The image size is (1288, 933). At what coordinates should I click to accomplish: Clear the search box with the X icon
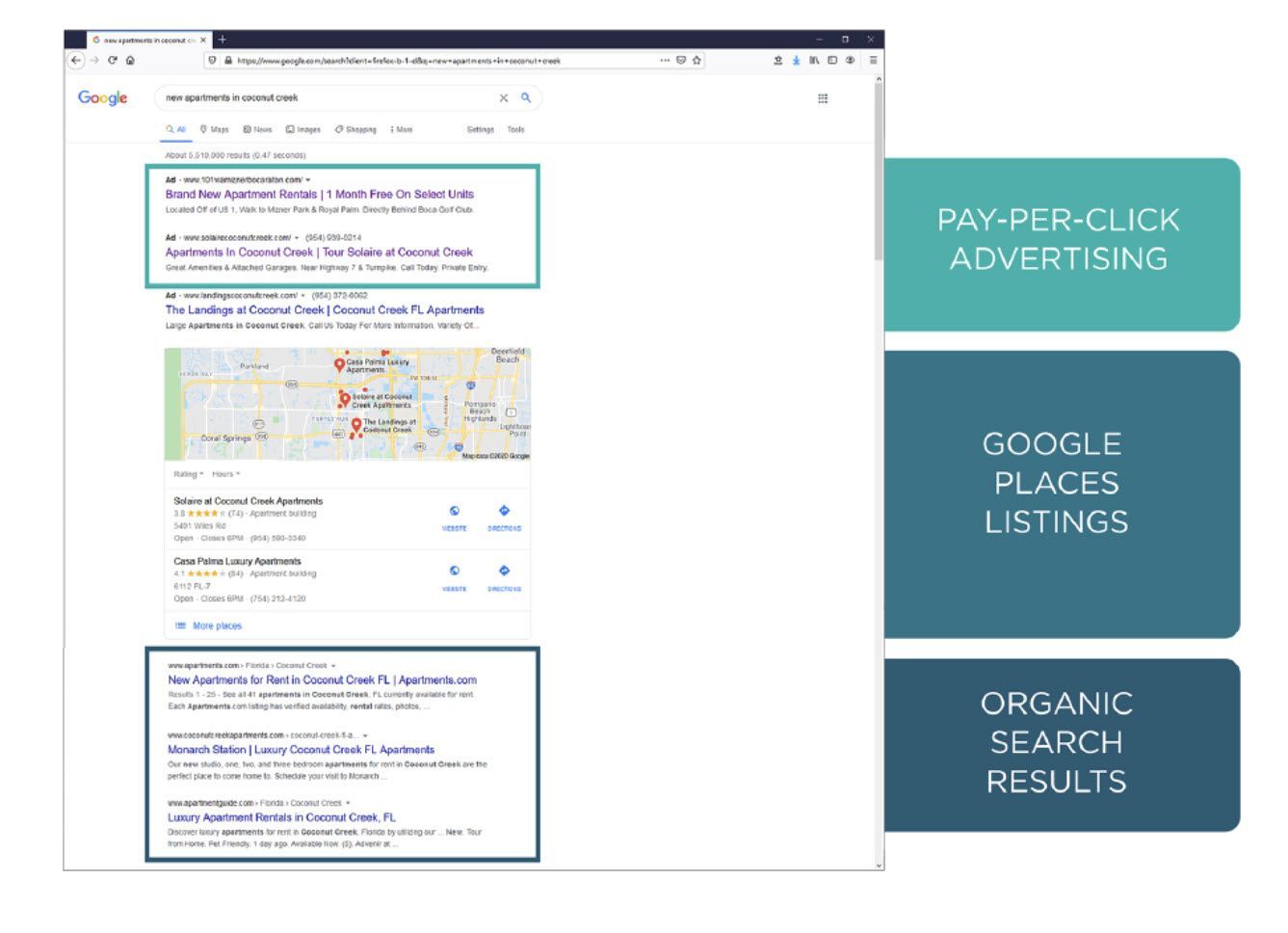pyautogui.click(x=503, y=97)
